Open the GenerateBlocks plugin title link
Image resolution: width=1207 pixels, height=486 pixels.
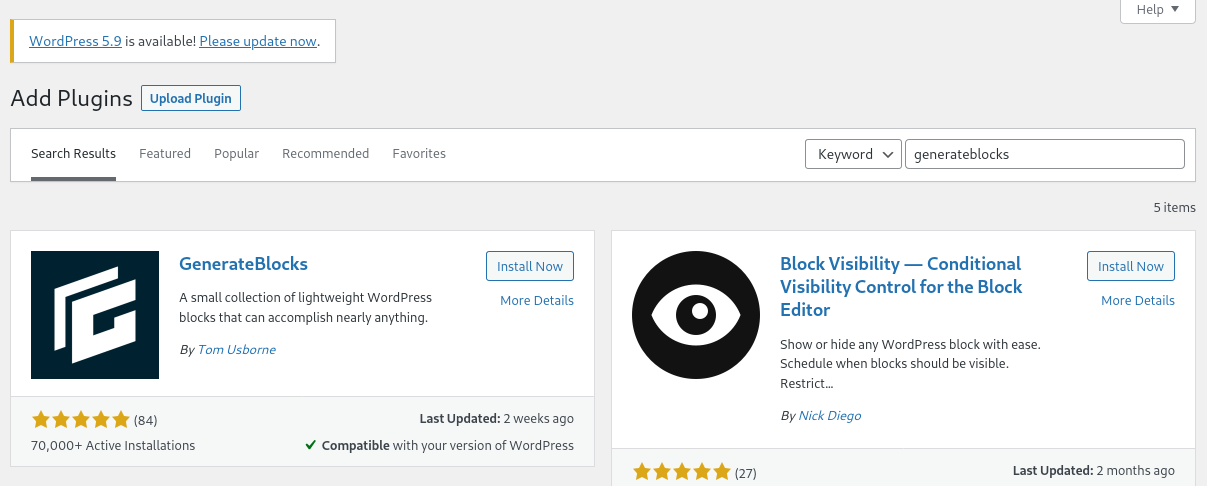click(243, 264)
